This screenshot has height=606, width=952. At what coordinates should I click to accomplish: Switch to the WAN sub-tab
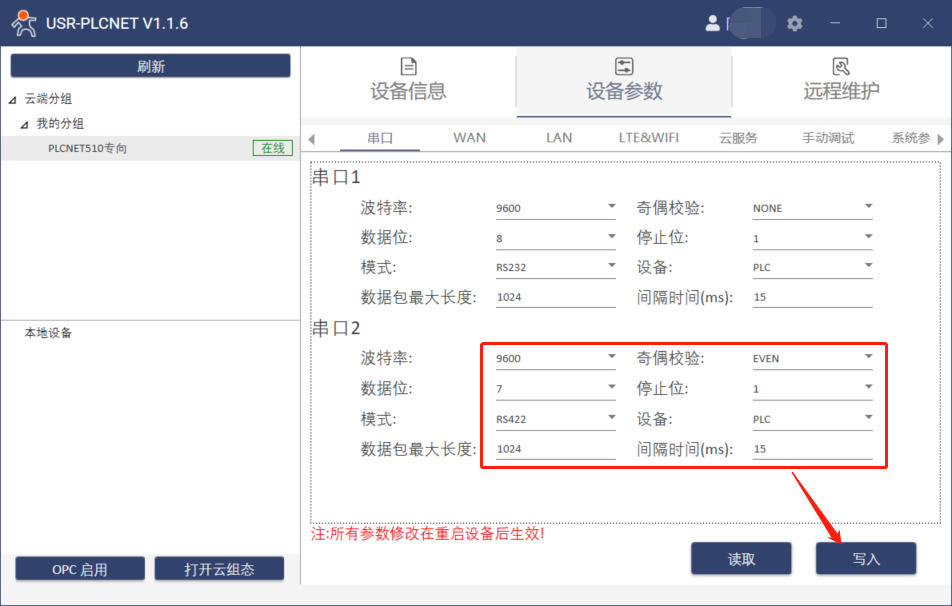pos(469,138)
